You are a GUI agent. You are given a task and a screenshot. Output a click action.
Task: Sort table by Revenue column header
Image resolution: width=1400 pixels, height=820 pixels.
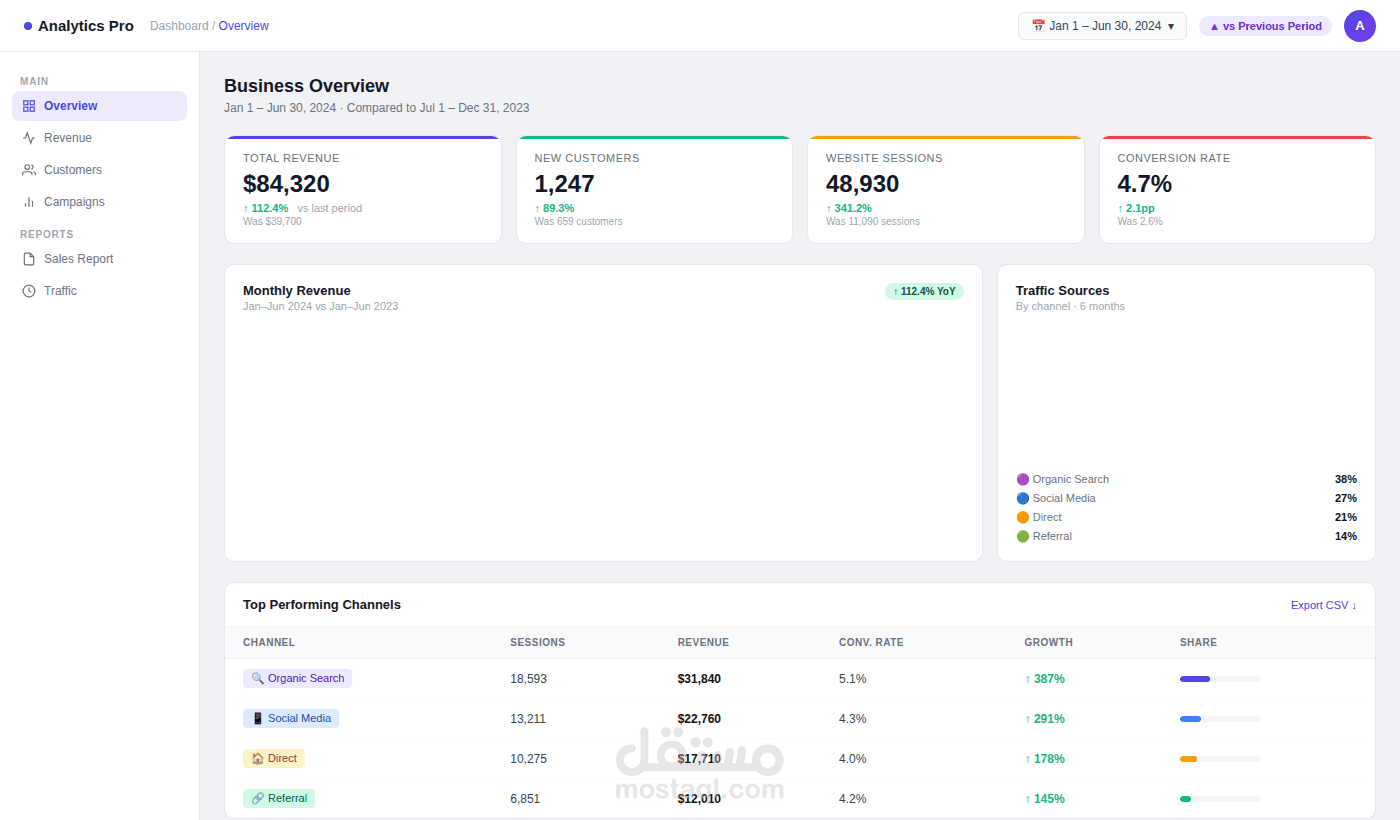coord(703,642)
